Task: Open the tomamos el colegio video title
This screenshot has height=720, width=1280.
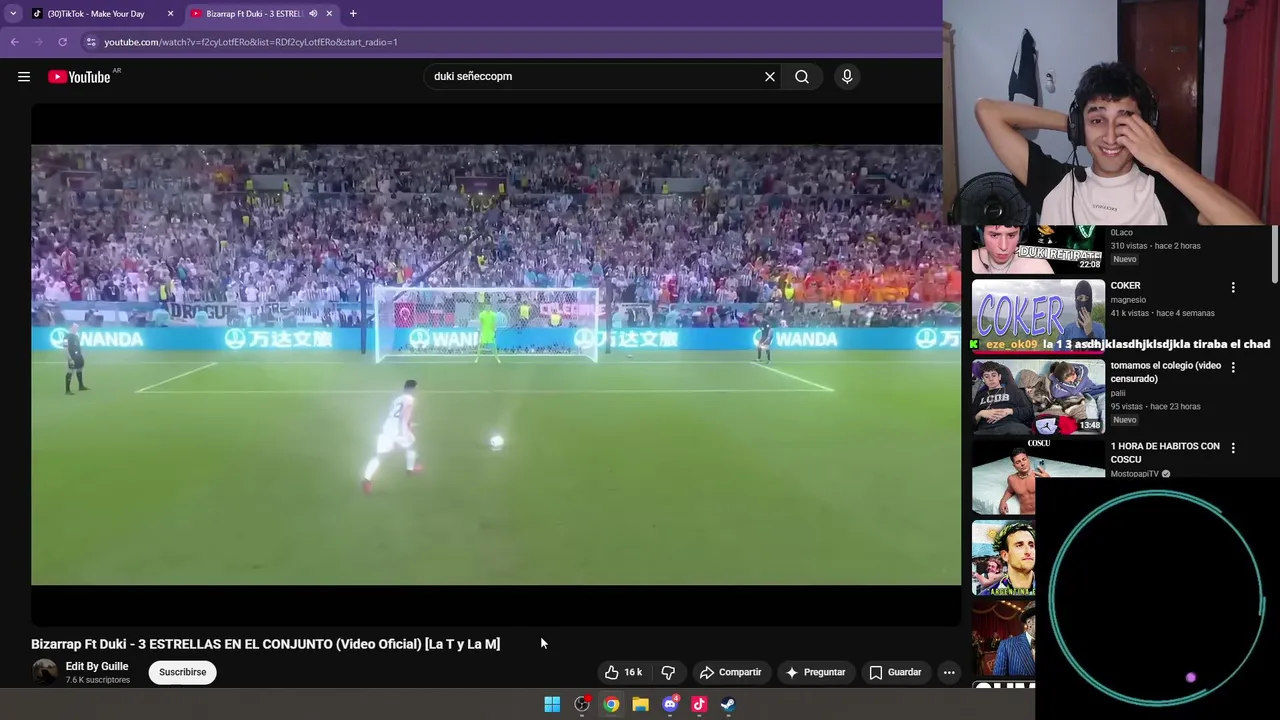Action: point(1165,372)
